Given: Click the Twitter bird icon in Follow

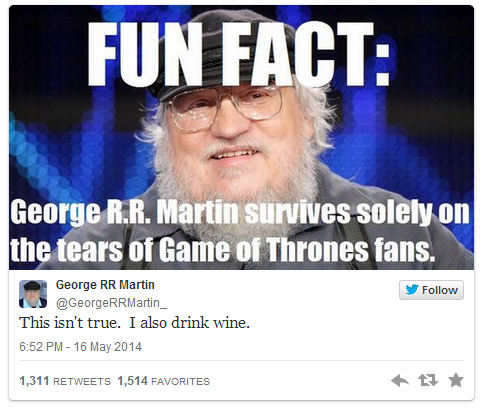Looking at the screenshot, I should tap(412, 290).
